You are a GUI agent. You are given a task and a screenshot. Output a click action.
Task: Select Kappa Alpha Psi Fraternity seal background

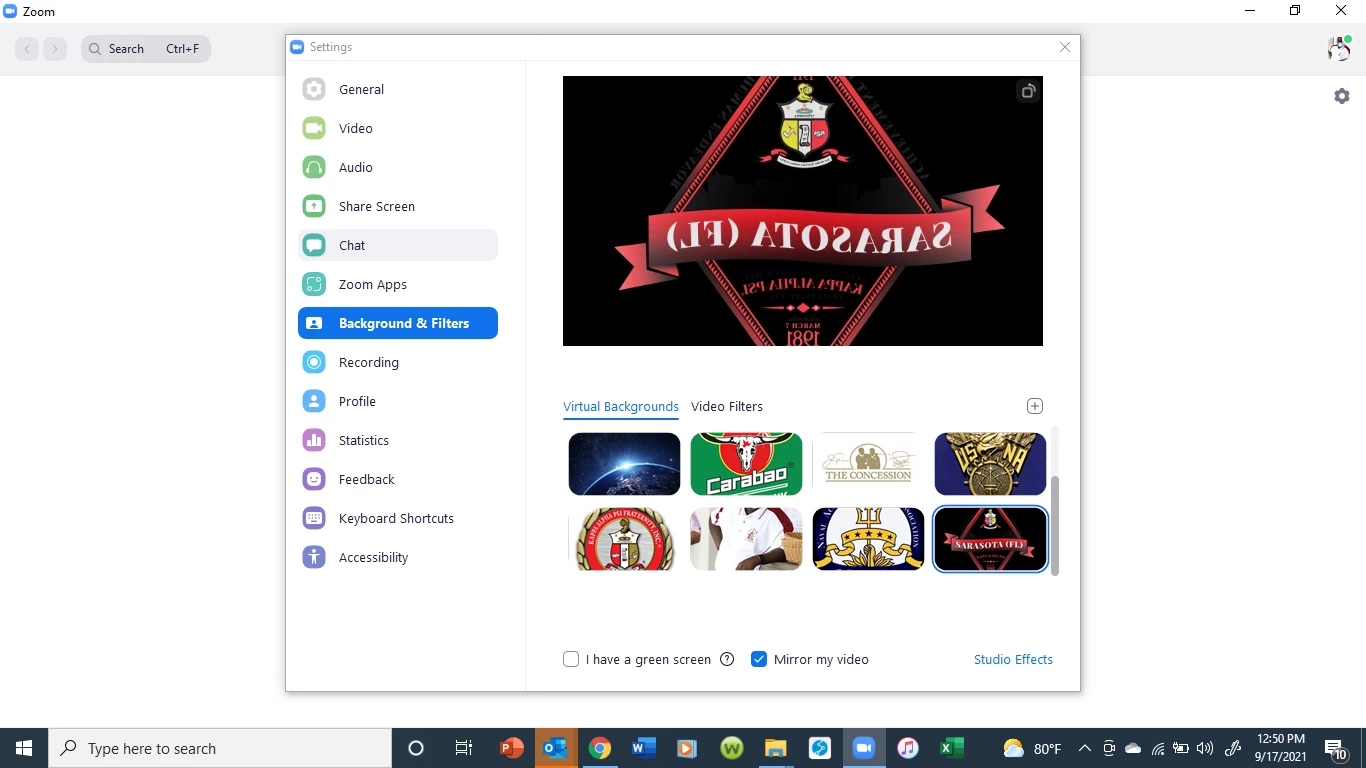pos(624,539)
